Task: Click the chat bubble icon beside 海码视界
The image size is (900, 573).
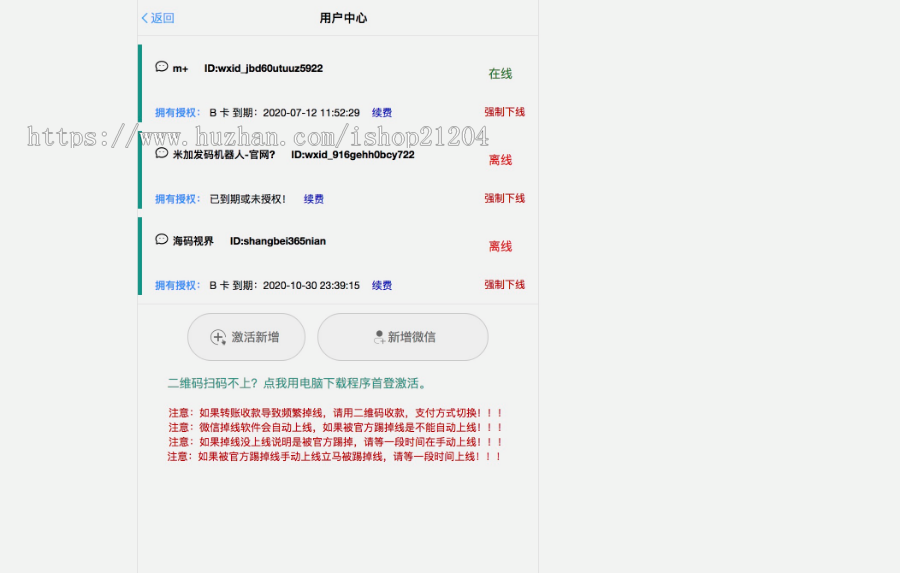Action: (x=162, y=239)
